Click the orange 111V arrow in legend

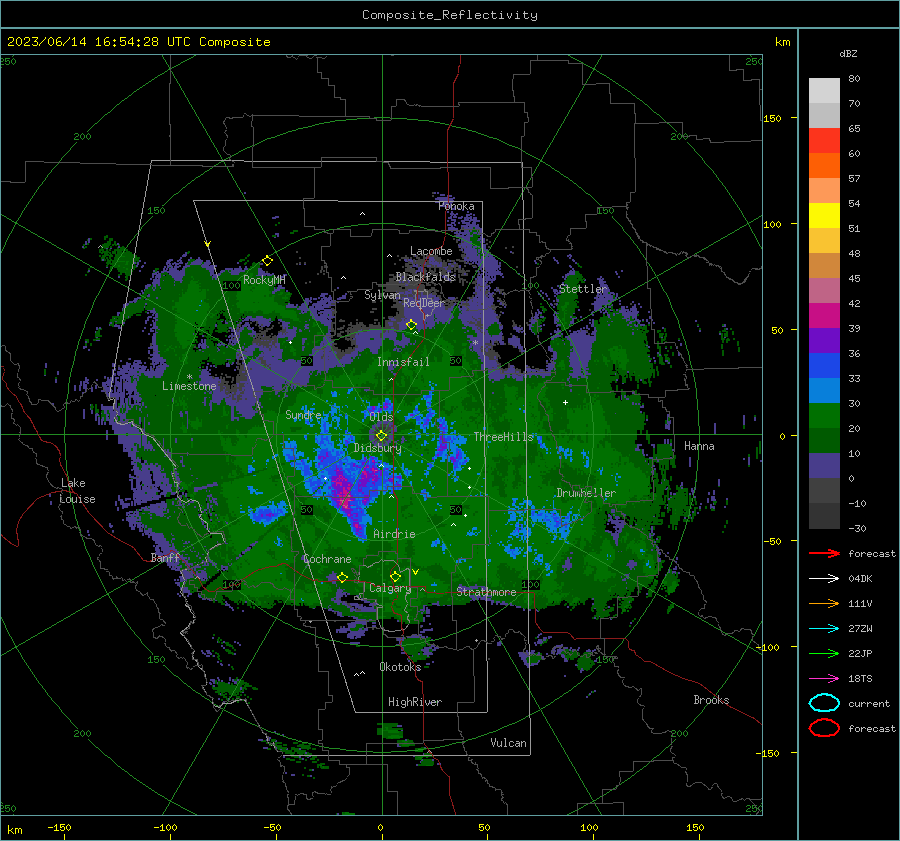click(824, 603)
